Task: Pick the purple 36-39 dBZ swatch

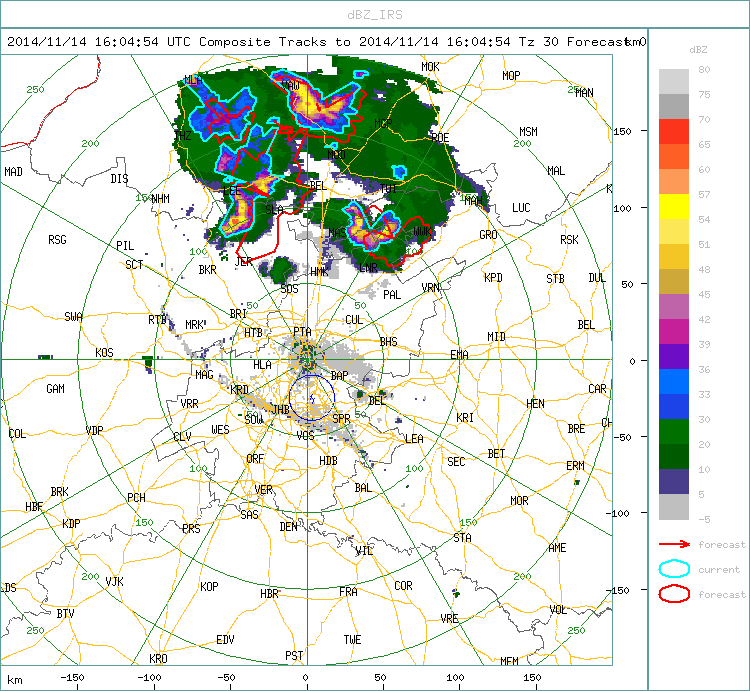Action: pyautogui.click(x=674, y=356)
